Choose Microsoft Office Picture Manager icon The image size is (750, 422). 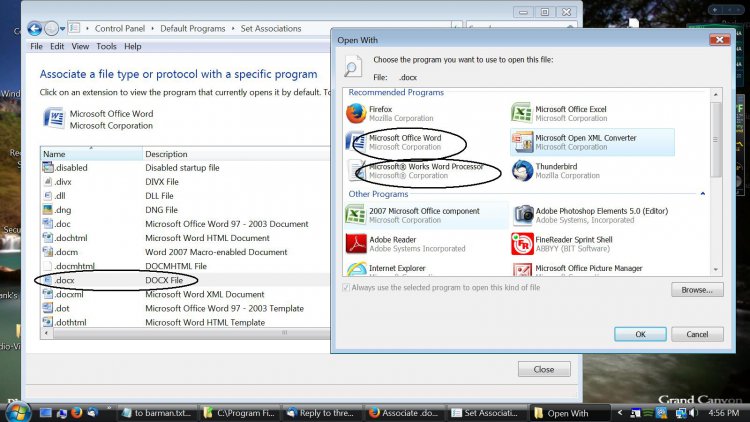(522, 269)
